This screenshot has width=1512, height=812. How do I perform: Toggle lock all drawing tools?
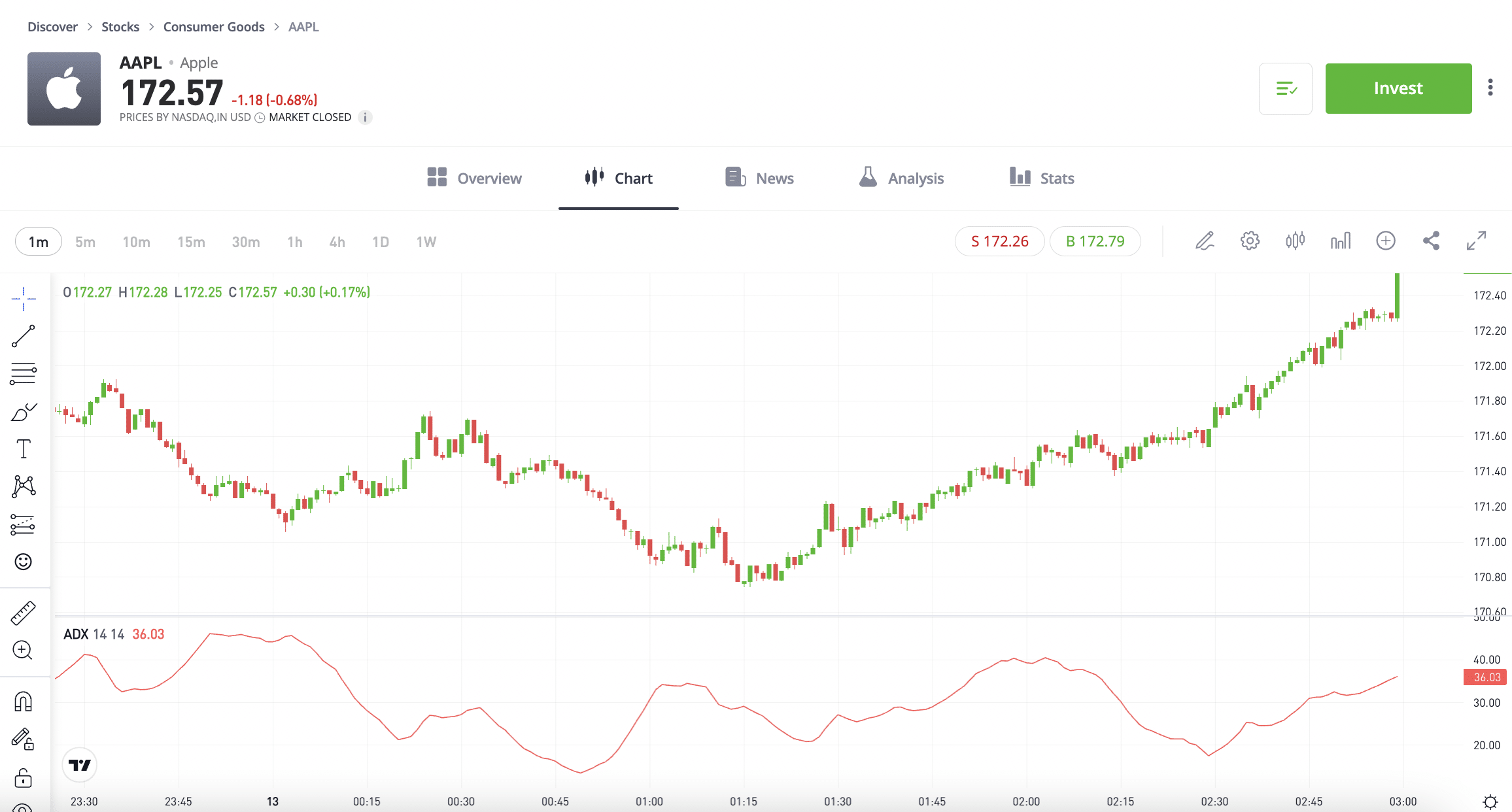point(23,778)
